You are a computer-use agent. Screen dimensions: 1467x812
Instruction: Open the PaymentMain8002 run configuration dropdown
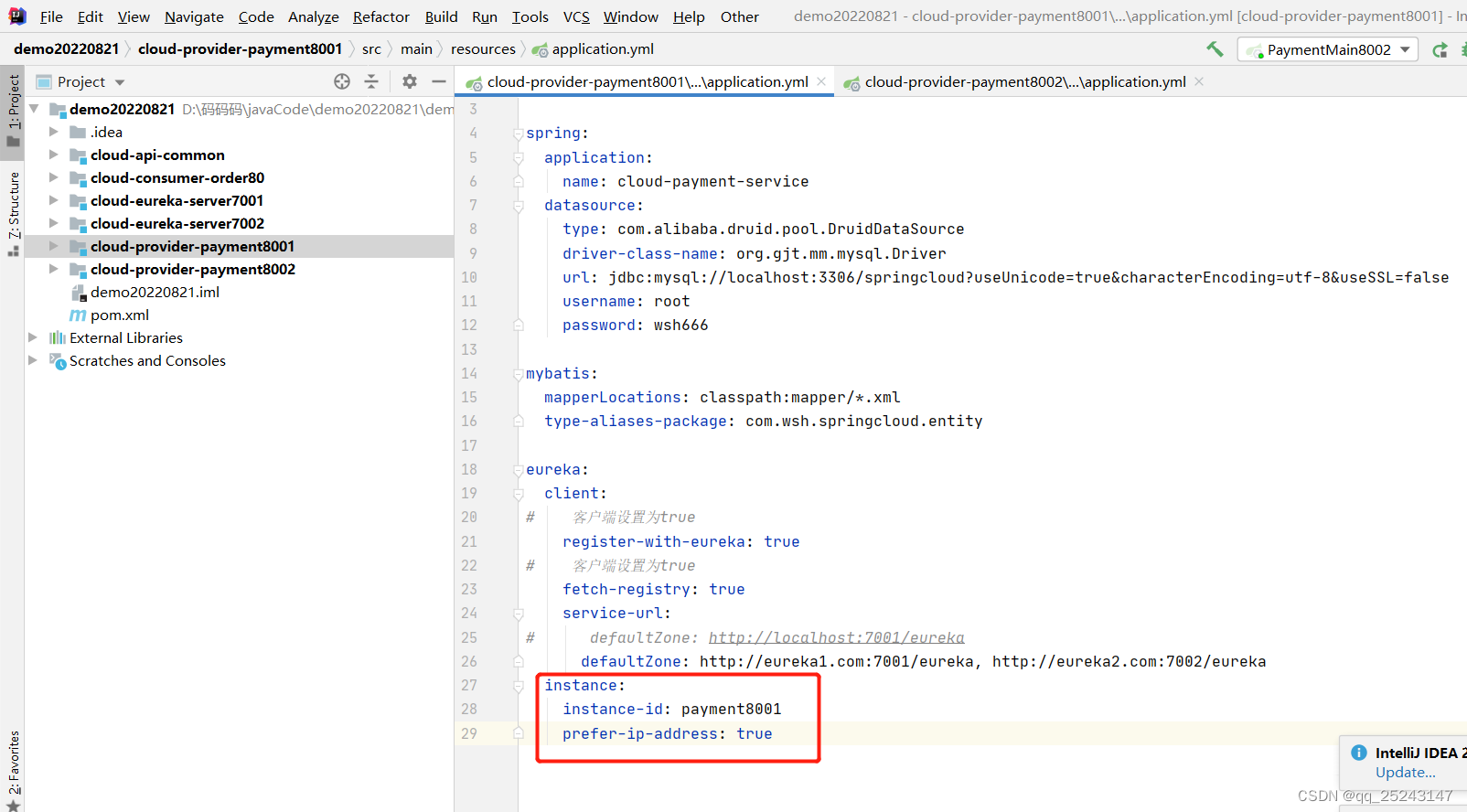point(1328,49)
